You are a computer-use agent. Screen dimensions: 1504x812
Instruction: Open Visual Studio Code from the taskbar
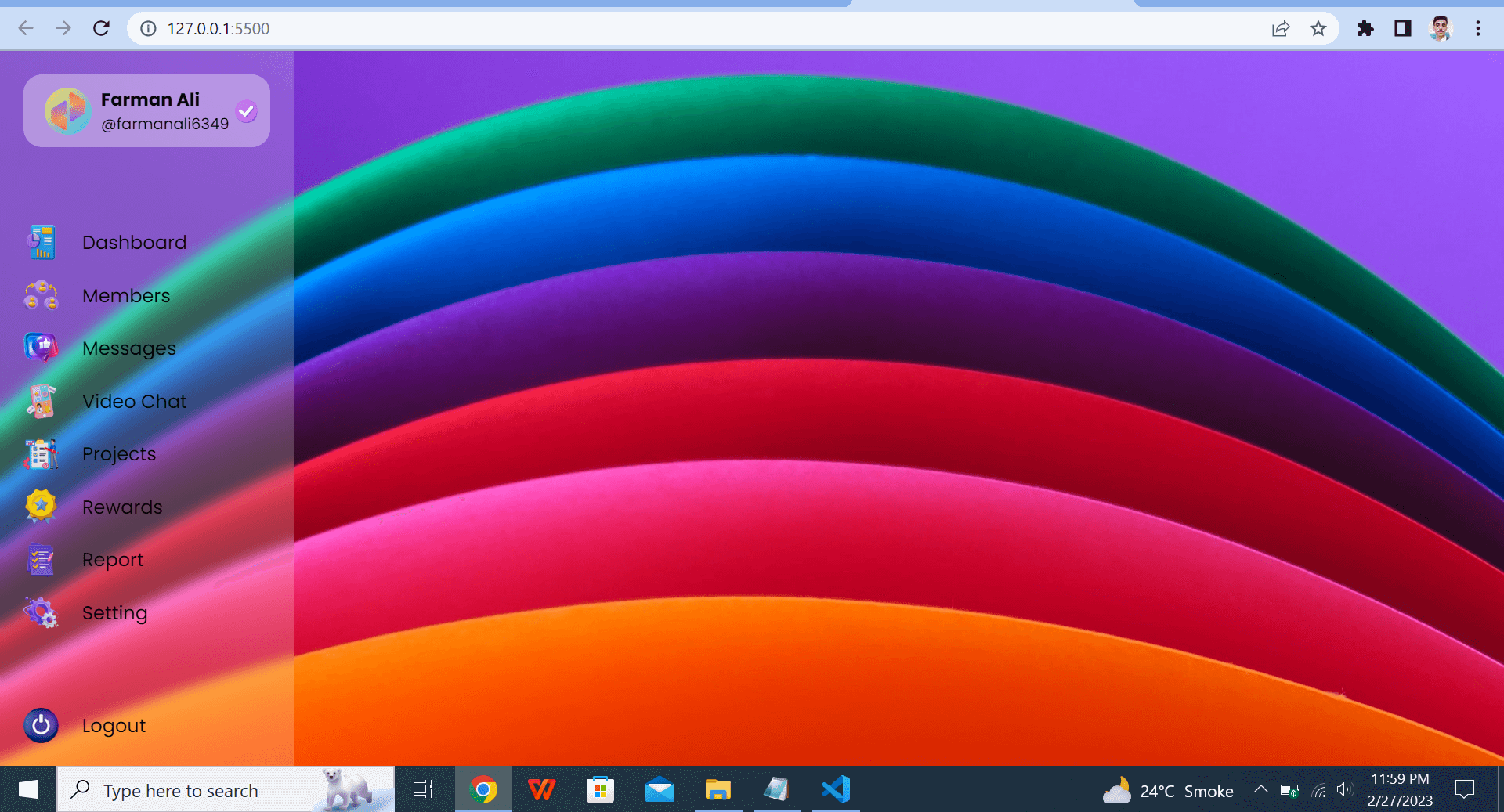coord(836,790)
